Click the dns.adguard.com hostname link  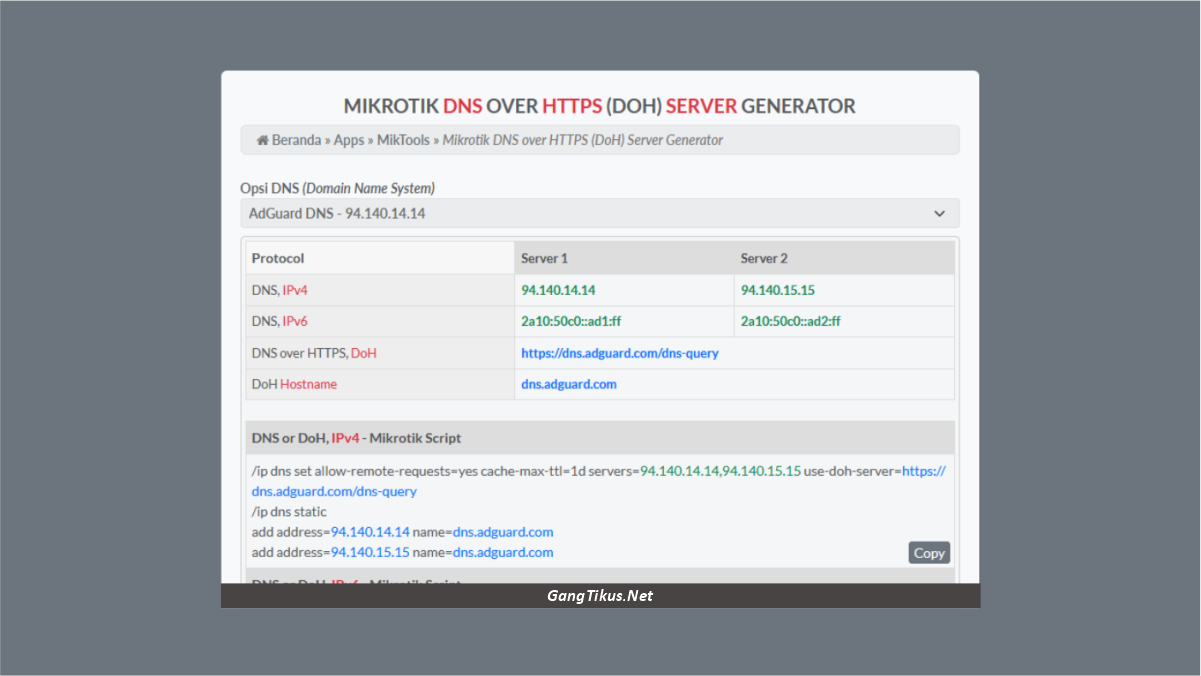(x=568, y=383)
